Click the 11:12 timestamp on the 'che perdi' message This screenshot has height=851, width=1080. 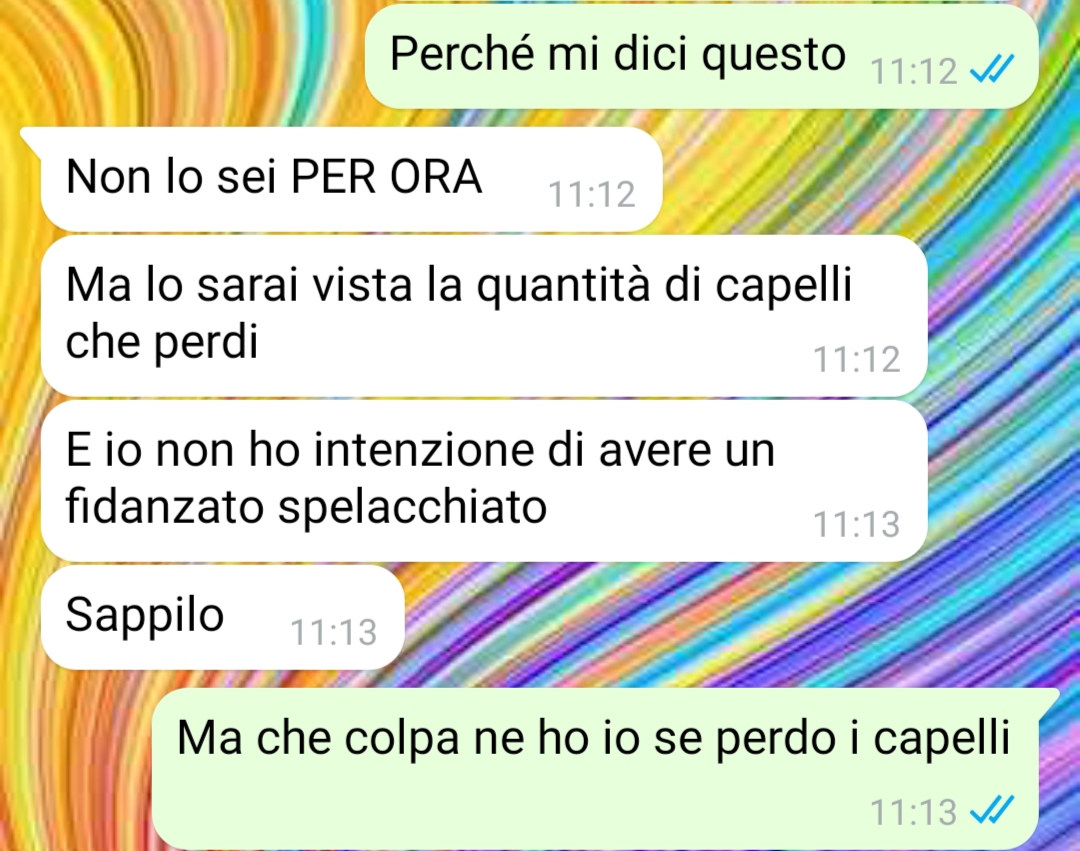tap(857, 359)
